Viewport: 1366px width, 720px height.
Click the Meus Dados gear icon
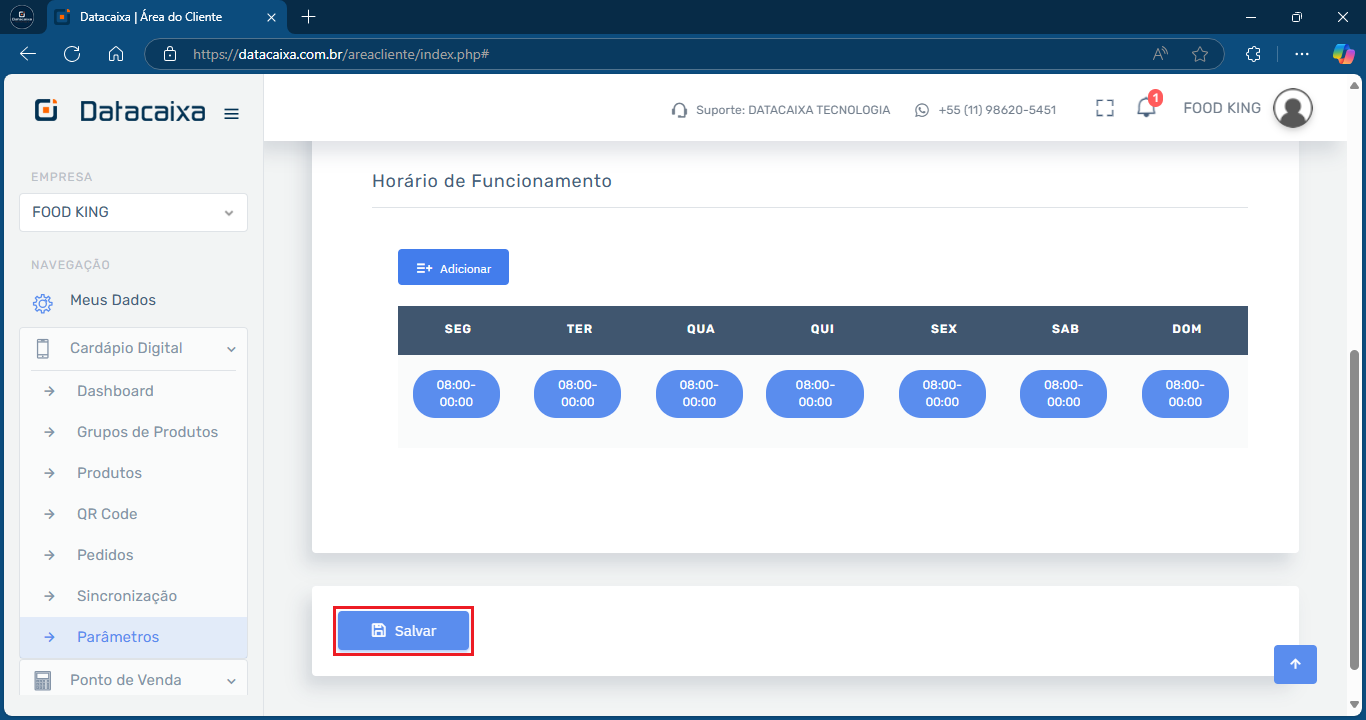42,302
